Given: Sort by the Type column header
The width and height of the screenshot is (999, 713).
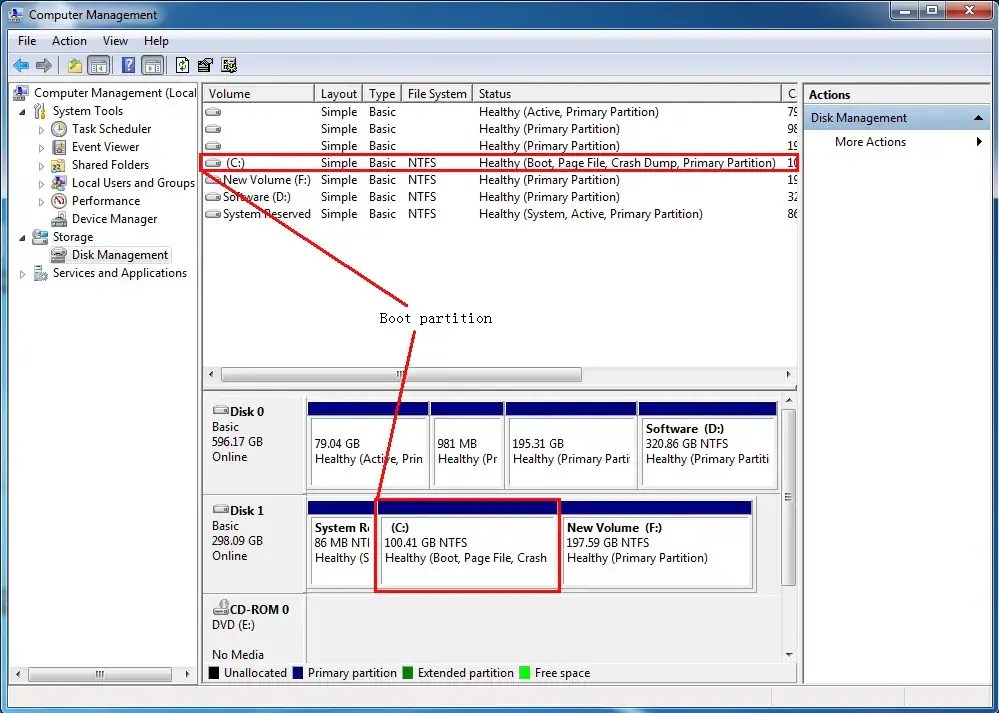Looking at the screenshot, I should (382, 94).
